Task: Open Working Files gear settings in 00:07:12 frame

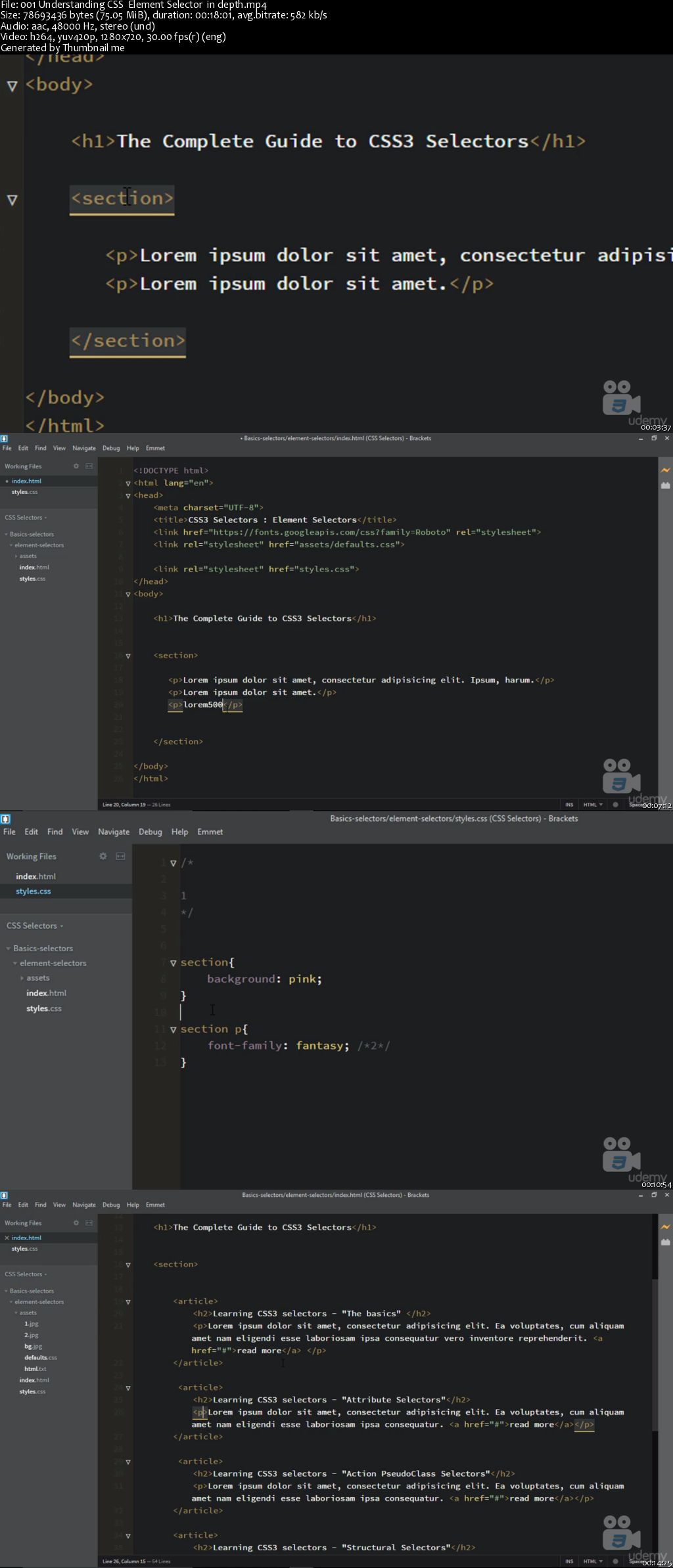Action: (76, 466)
